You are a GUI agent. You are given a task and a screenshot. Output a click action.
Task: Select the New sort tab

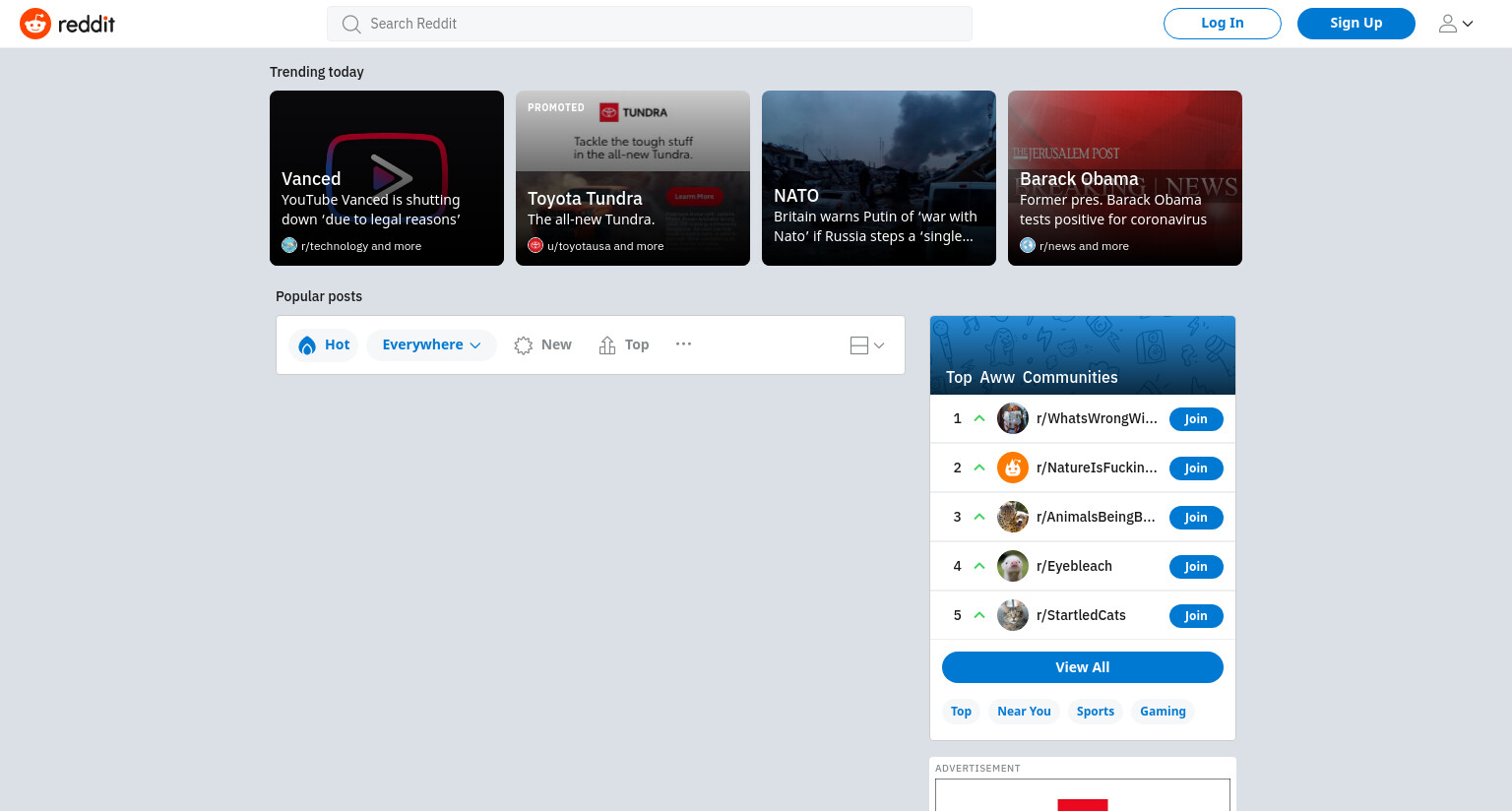[x=542, y=344]
